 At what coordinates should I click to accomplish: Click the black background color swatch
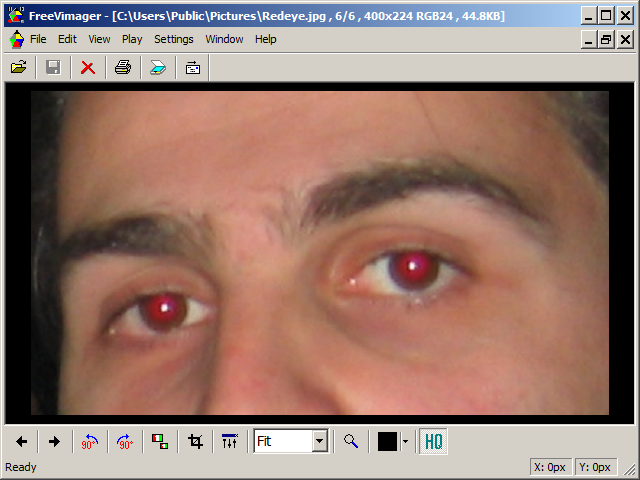[387, 441]
